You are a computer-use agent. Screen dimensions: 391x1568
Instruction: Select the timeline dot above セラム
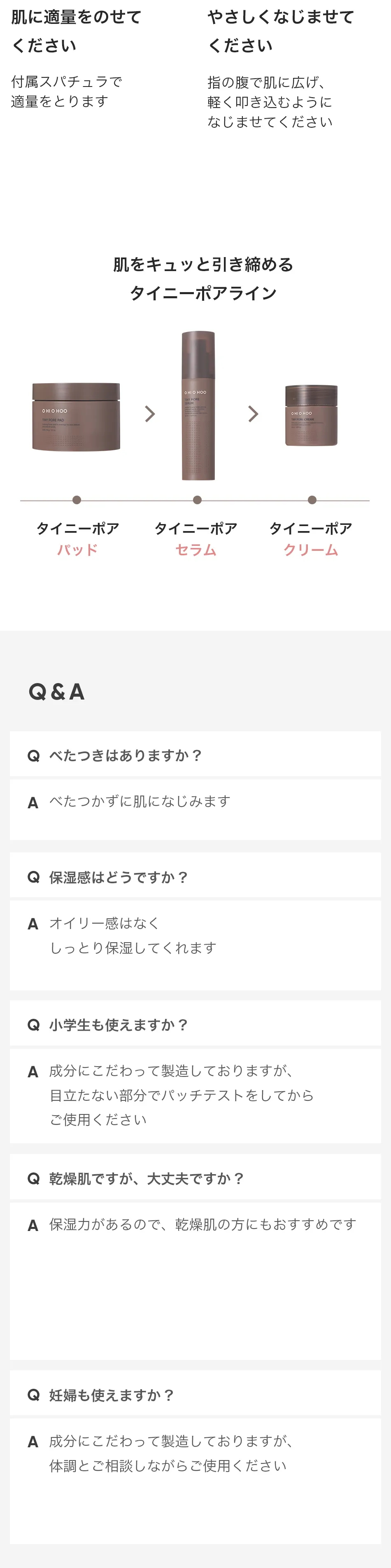pos(197,500)
